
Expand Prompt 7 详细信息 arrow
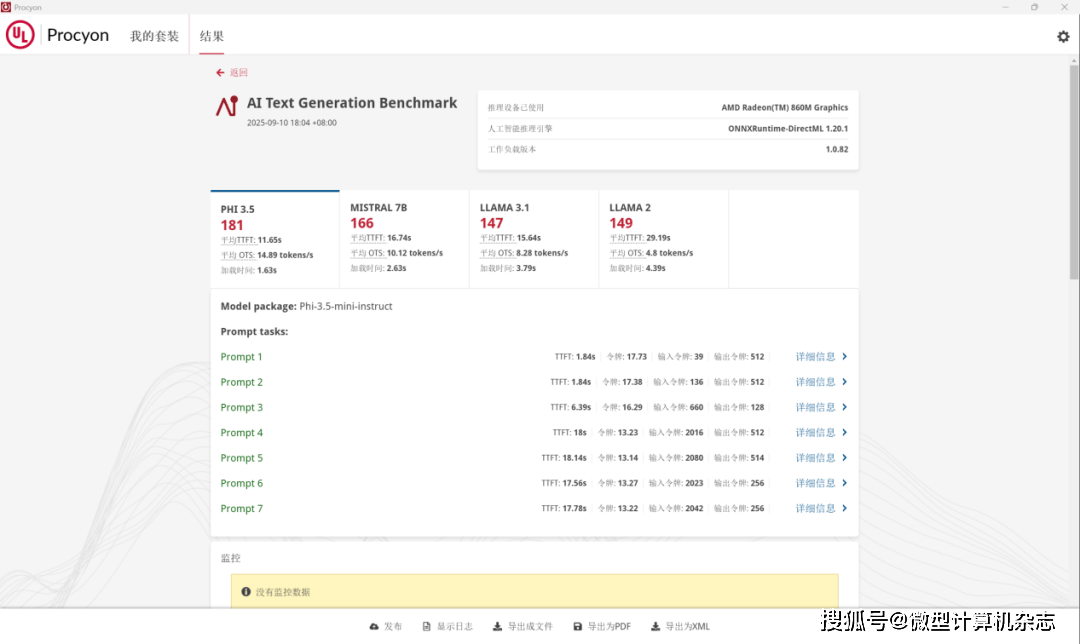pyautogui.click(x=845, y=509)
